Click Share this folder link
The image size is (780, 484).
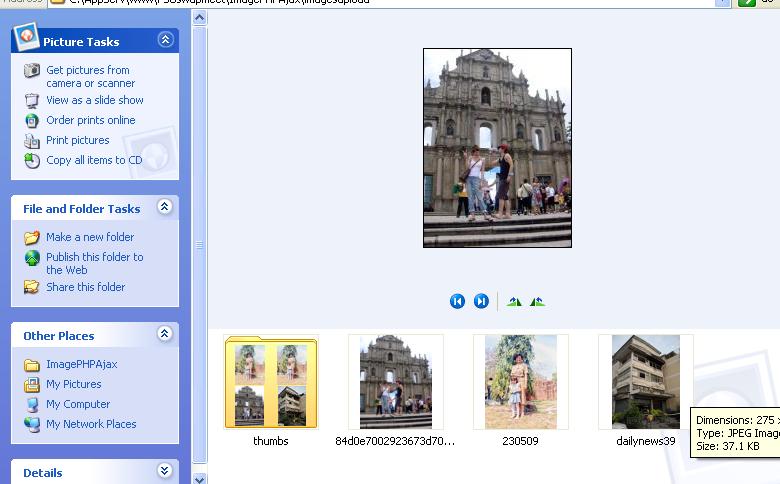click(86, 287)
